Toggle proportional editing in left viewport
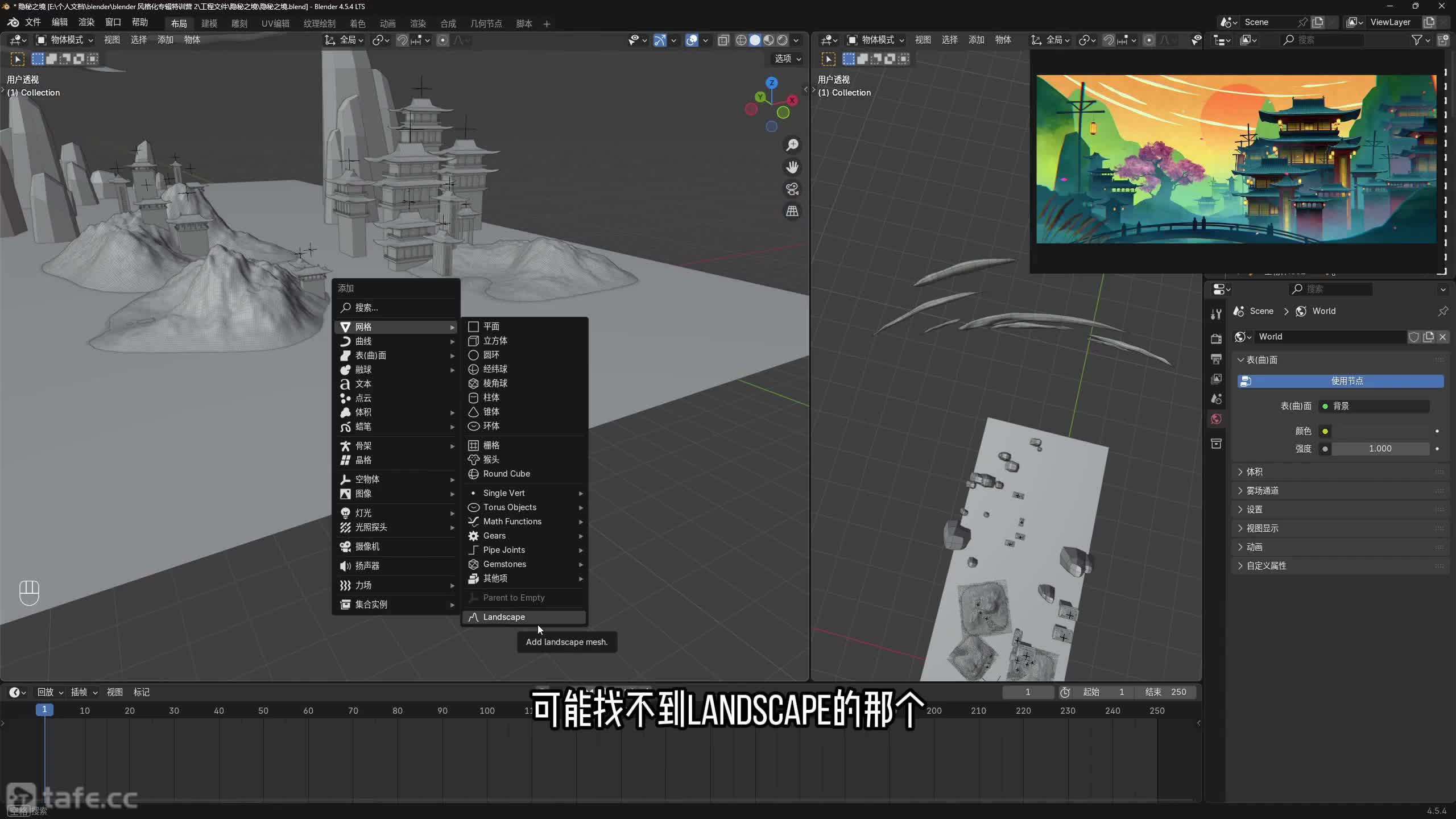 [443, 40]
